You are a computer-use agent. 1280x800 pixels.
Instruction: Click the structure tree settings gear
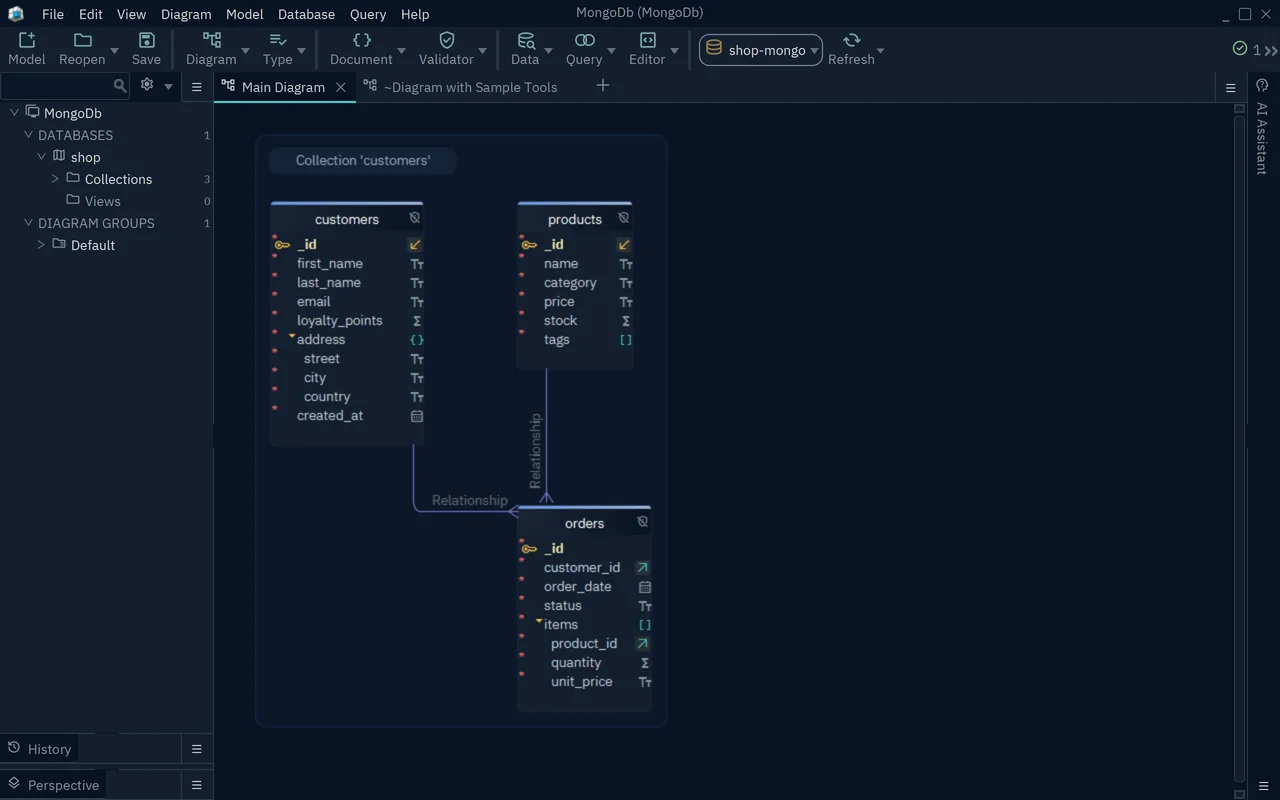[147, 85]
